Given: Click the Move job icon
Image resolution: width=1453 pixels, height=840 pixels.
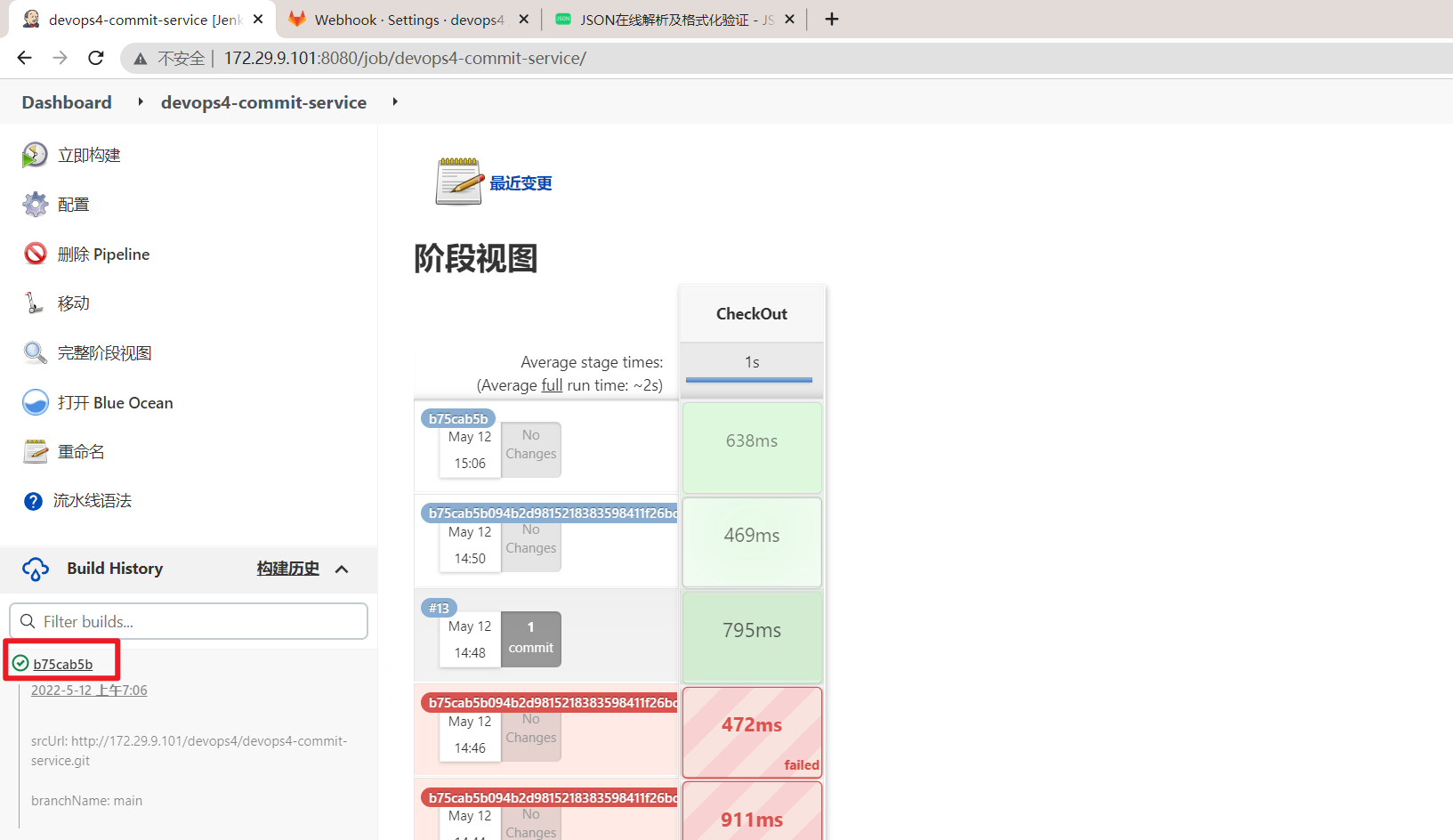Looking at the screenshot, I should point(35,303).
